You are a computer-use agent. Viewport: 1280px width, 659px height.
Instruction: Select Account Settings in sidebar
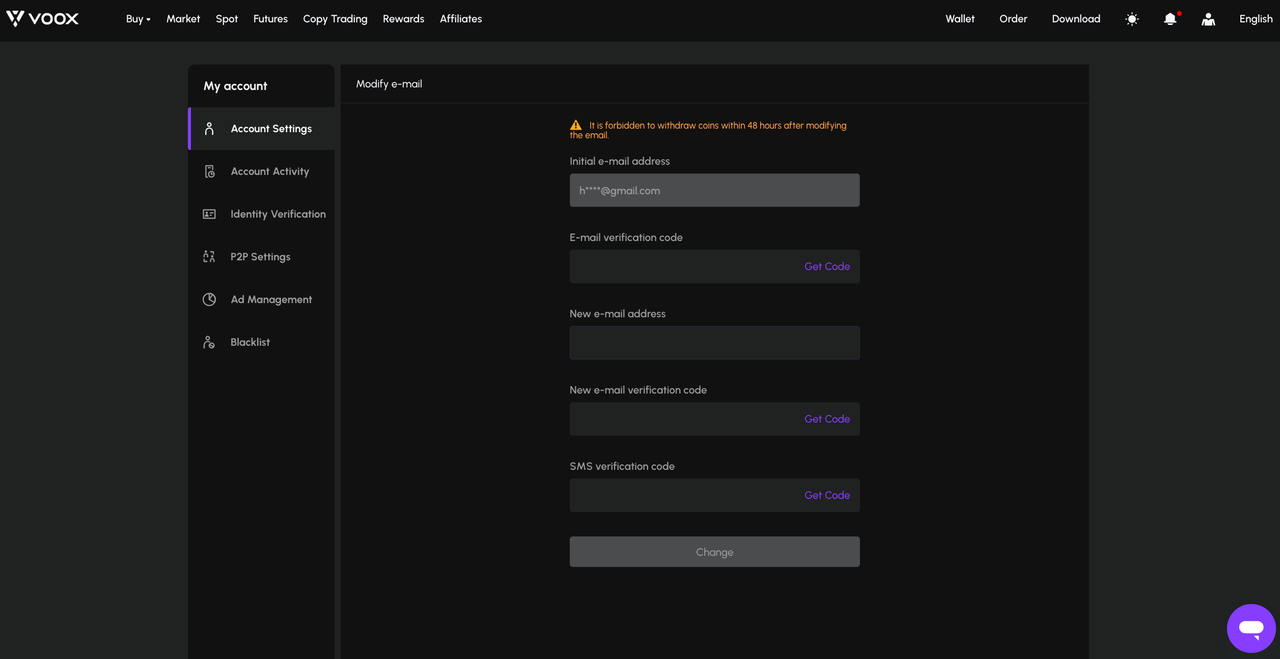[262, 128]
